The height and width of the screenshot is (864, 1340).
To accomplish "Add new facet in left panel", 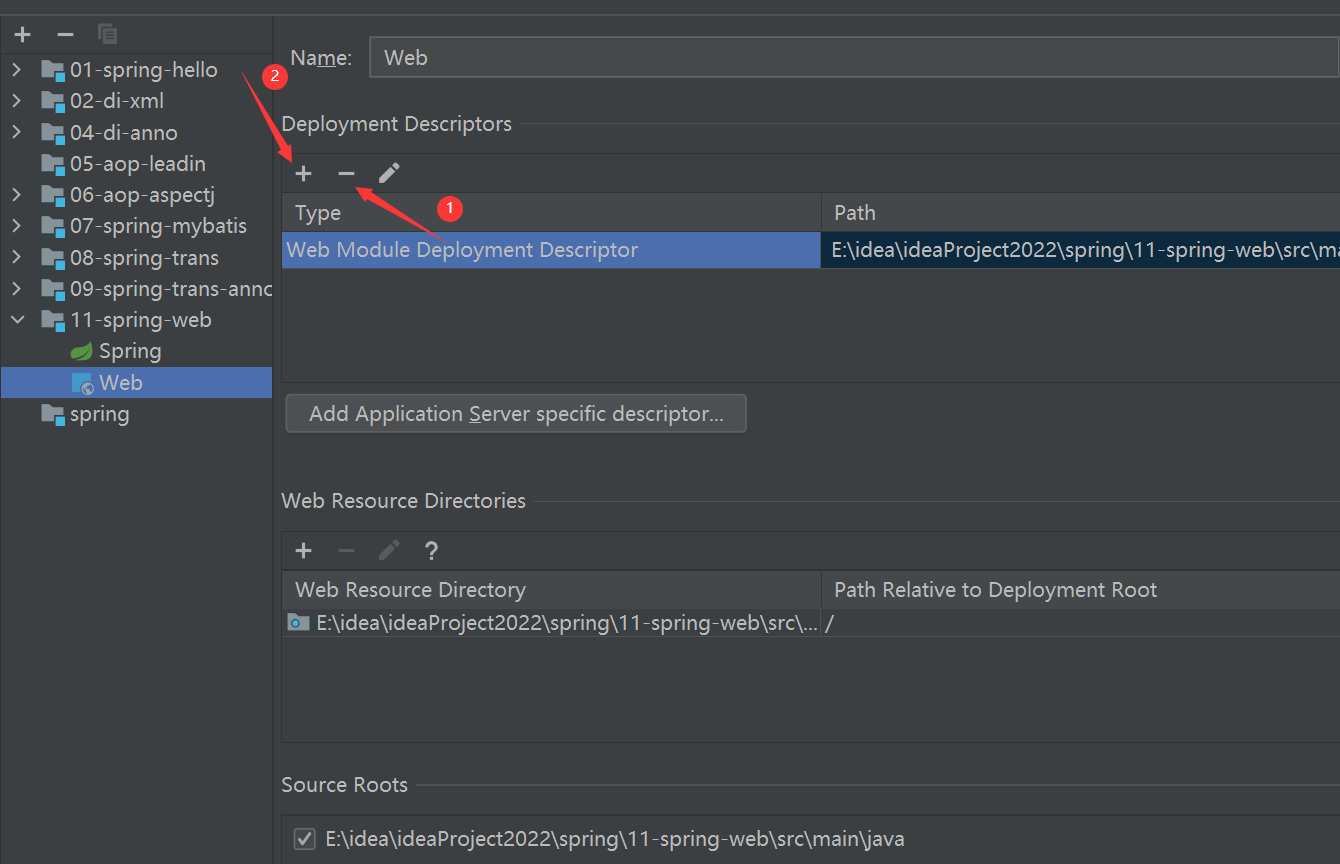I will (23, 35).
